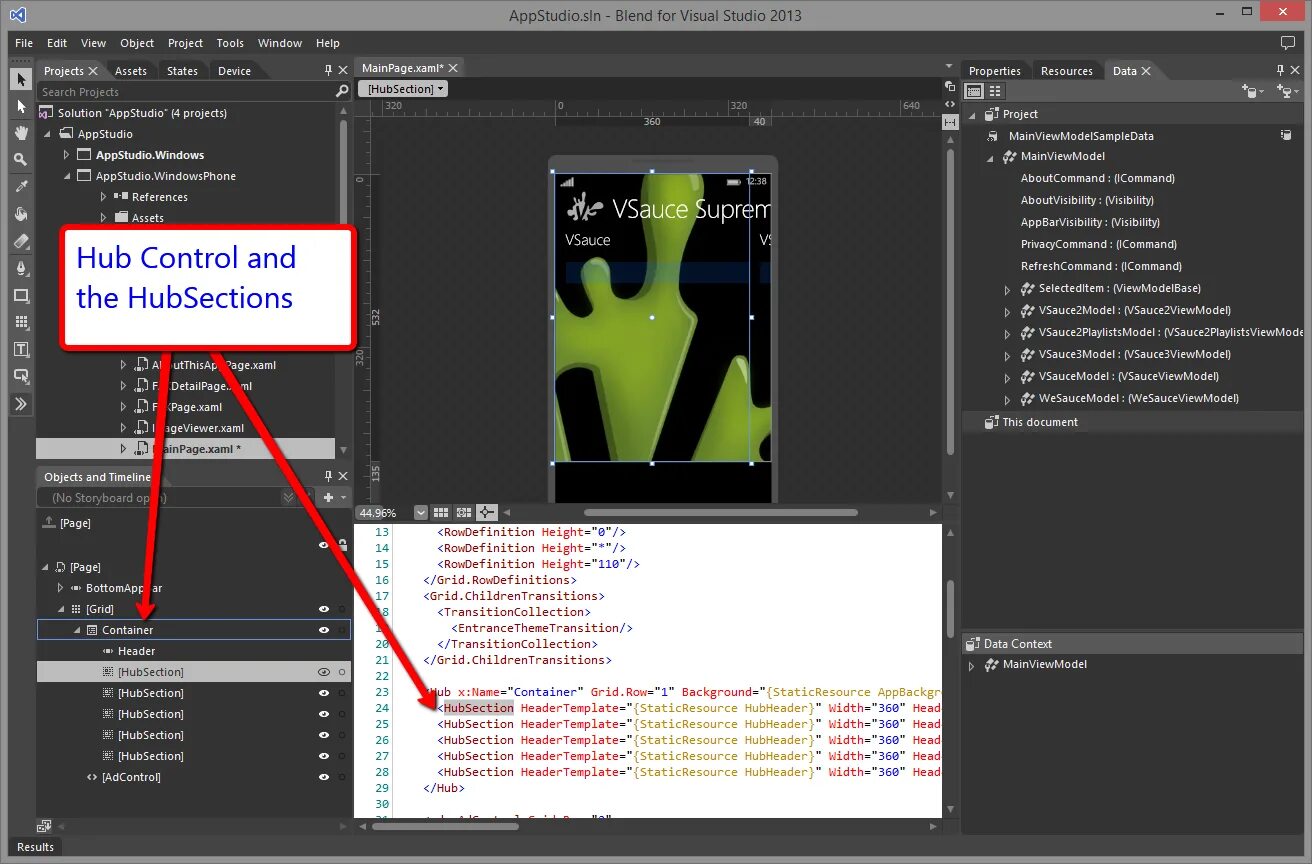Viewport: 1312px width, 864px height.
Task: Expand the WeSauceModel property node
Action: (1008, 398)
